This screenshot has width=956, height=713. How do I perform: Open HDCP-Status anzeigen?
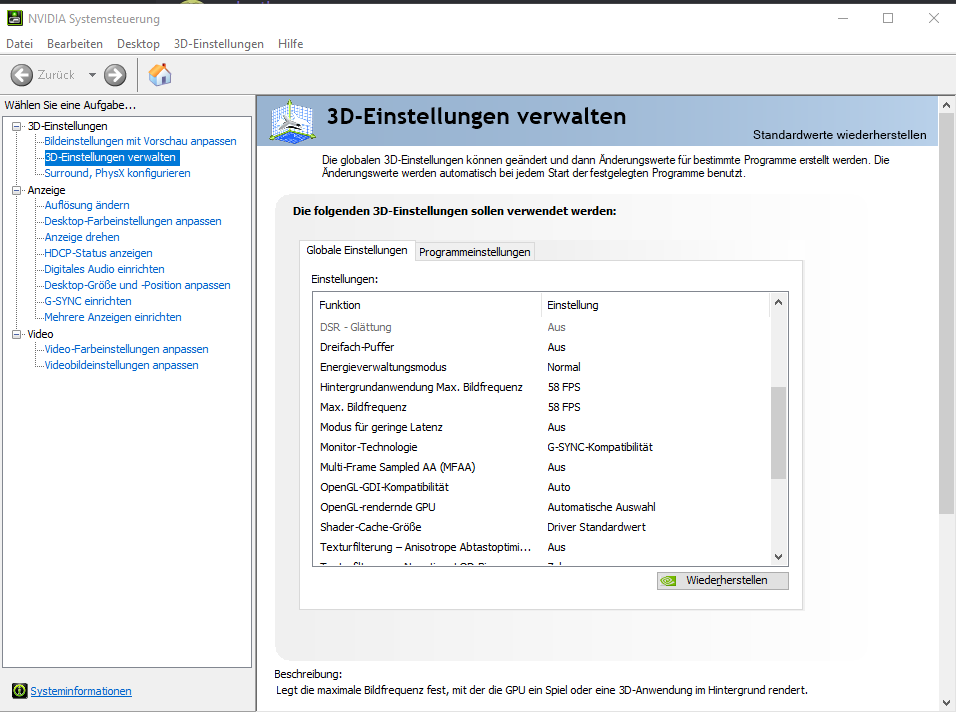(x=98, y=253)
